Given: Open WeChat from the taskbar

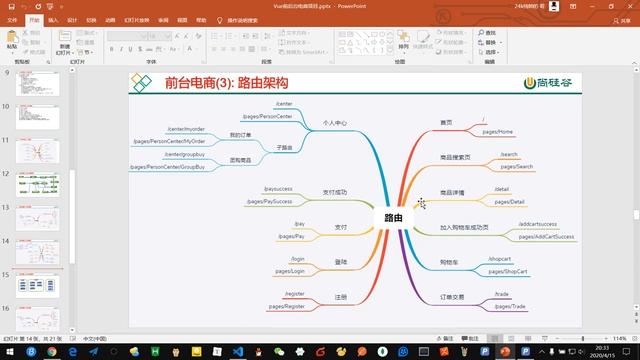Looking at the screenshot, I should pyautogui.click(x=279, y=351).
